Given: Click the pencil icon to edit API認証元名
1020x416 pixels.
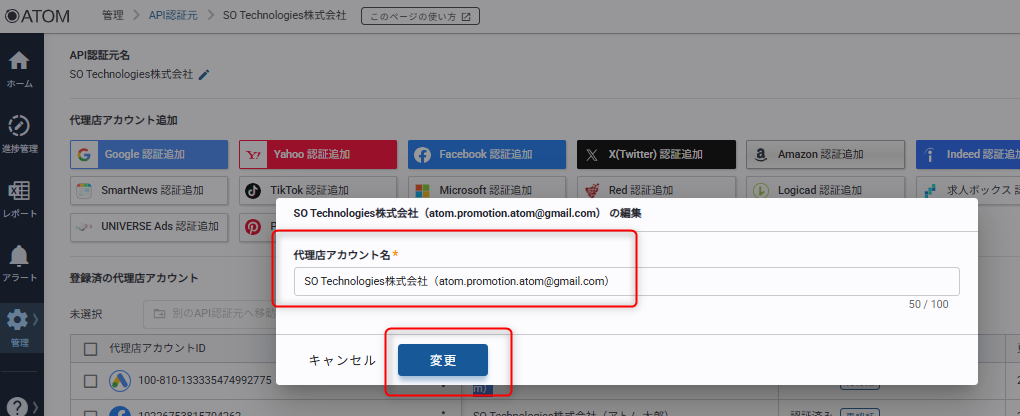Looking at the screenshot, I should click(x=204, y=74).
